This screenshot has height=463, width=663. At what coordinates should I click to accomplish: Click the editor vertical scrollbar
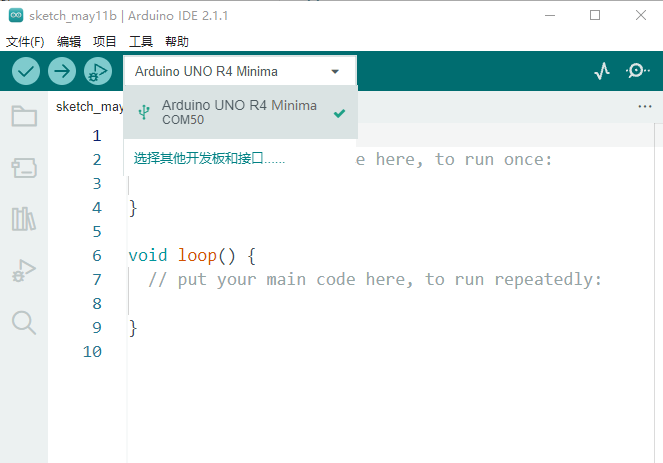click(658, 292)
